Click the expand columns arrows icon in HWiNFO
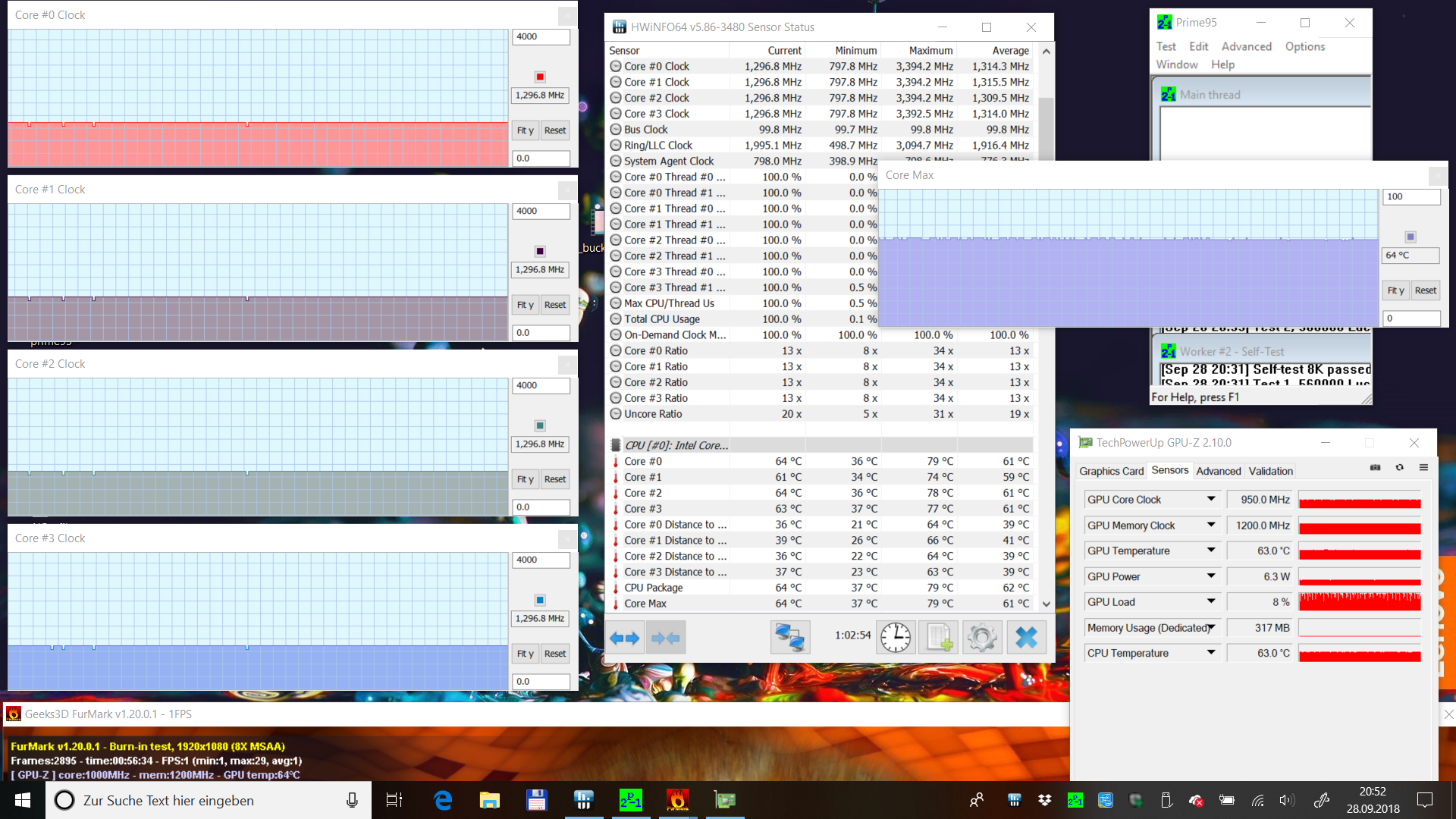The width and height of the screenshot is (1456, 819). (625, 638)
